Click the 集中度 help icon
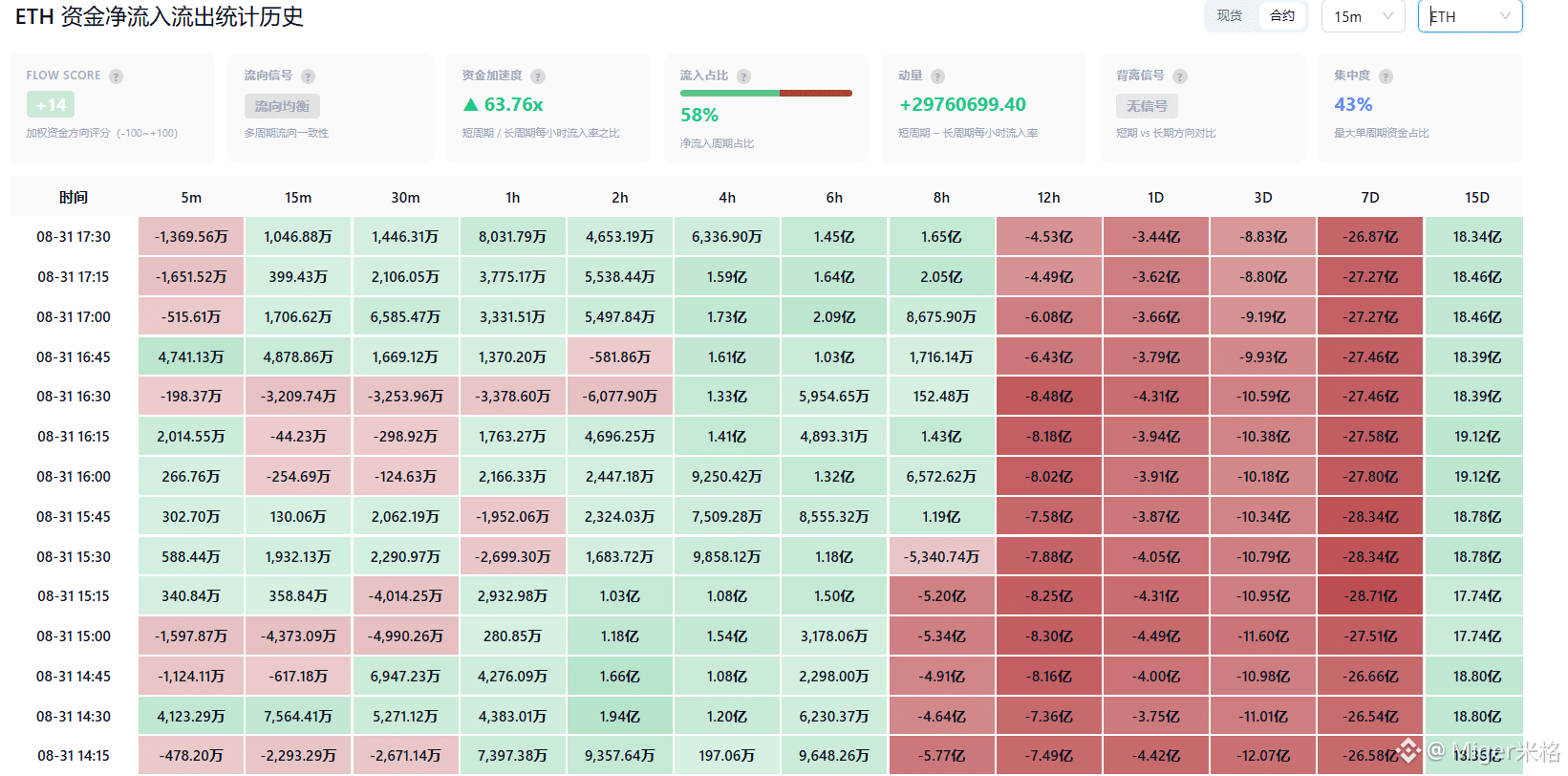This screenshot has width=1568, height=776. pos(1385,76)
